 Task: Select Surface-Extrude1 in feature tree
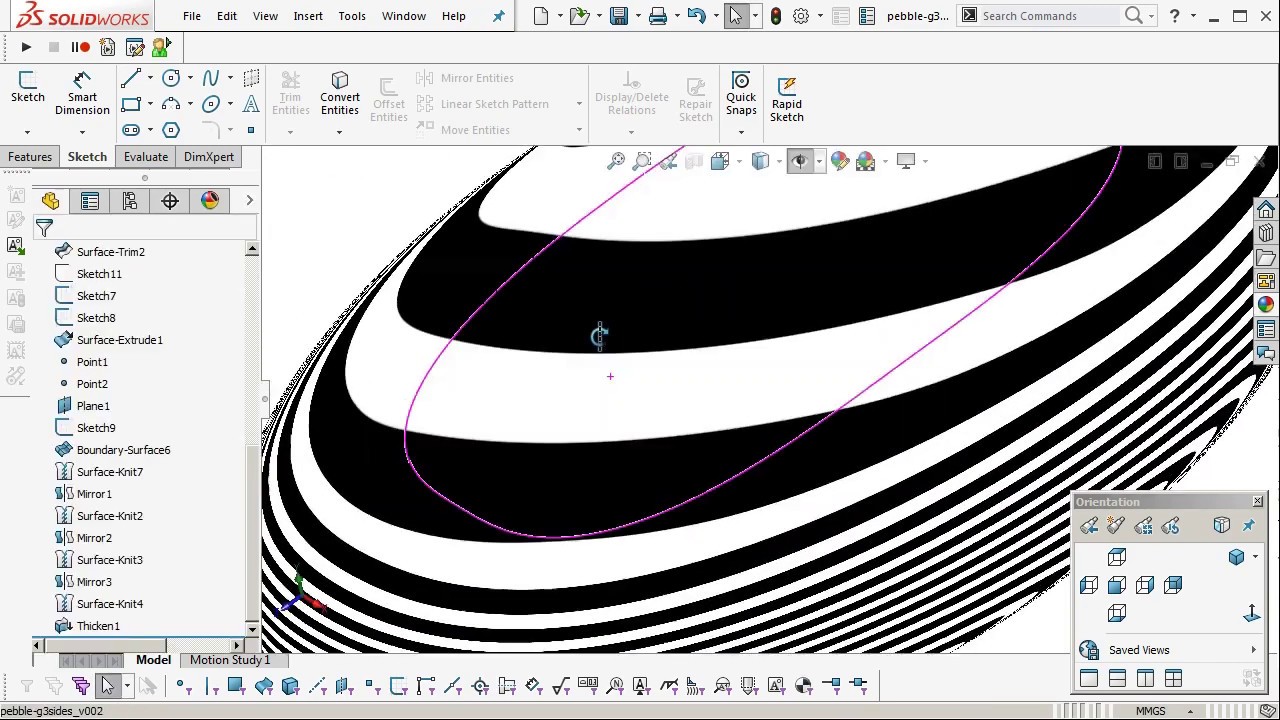tap(119, 340)
